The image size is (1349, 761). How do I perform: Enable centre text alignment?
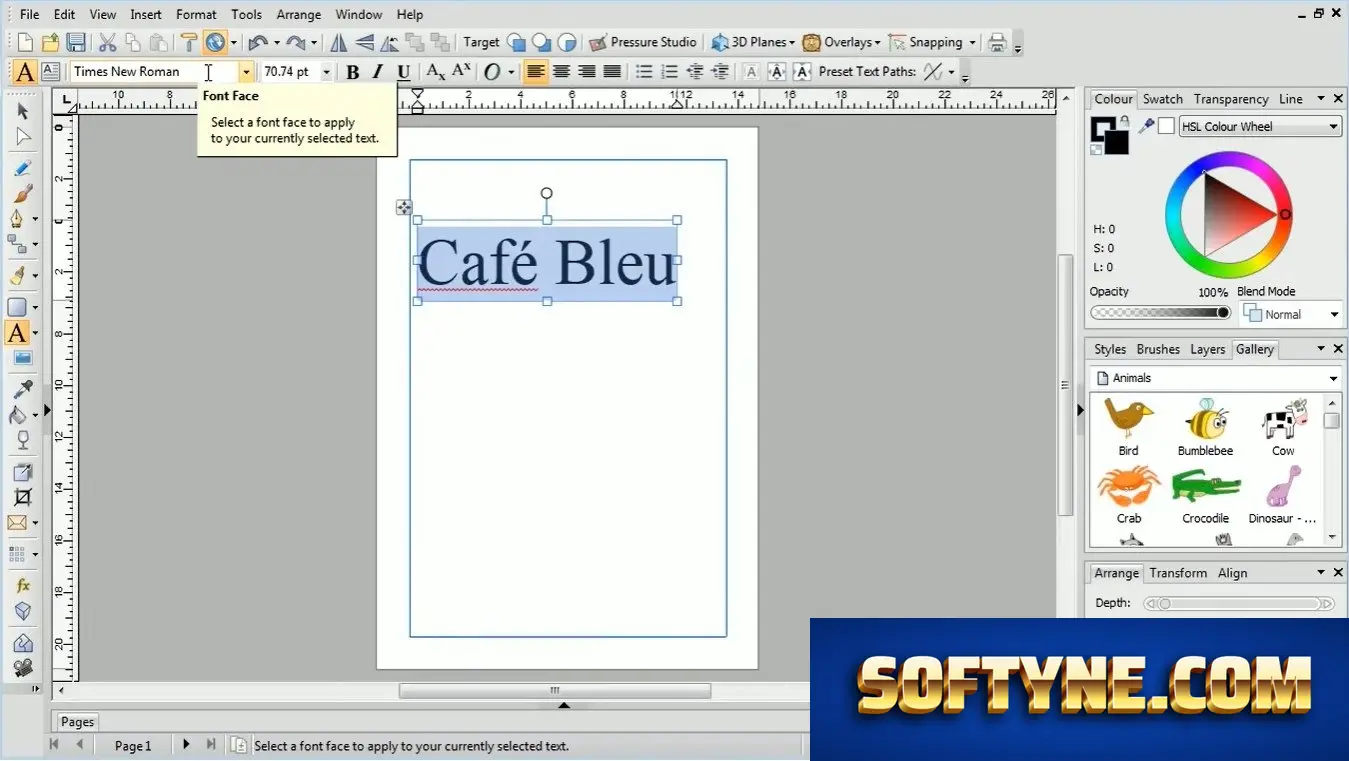click(x=562, y=72)
